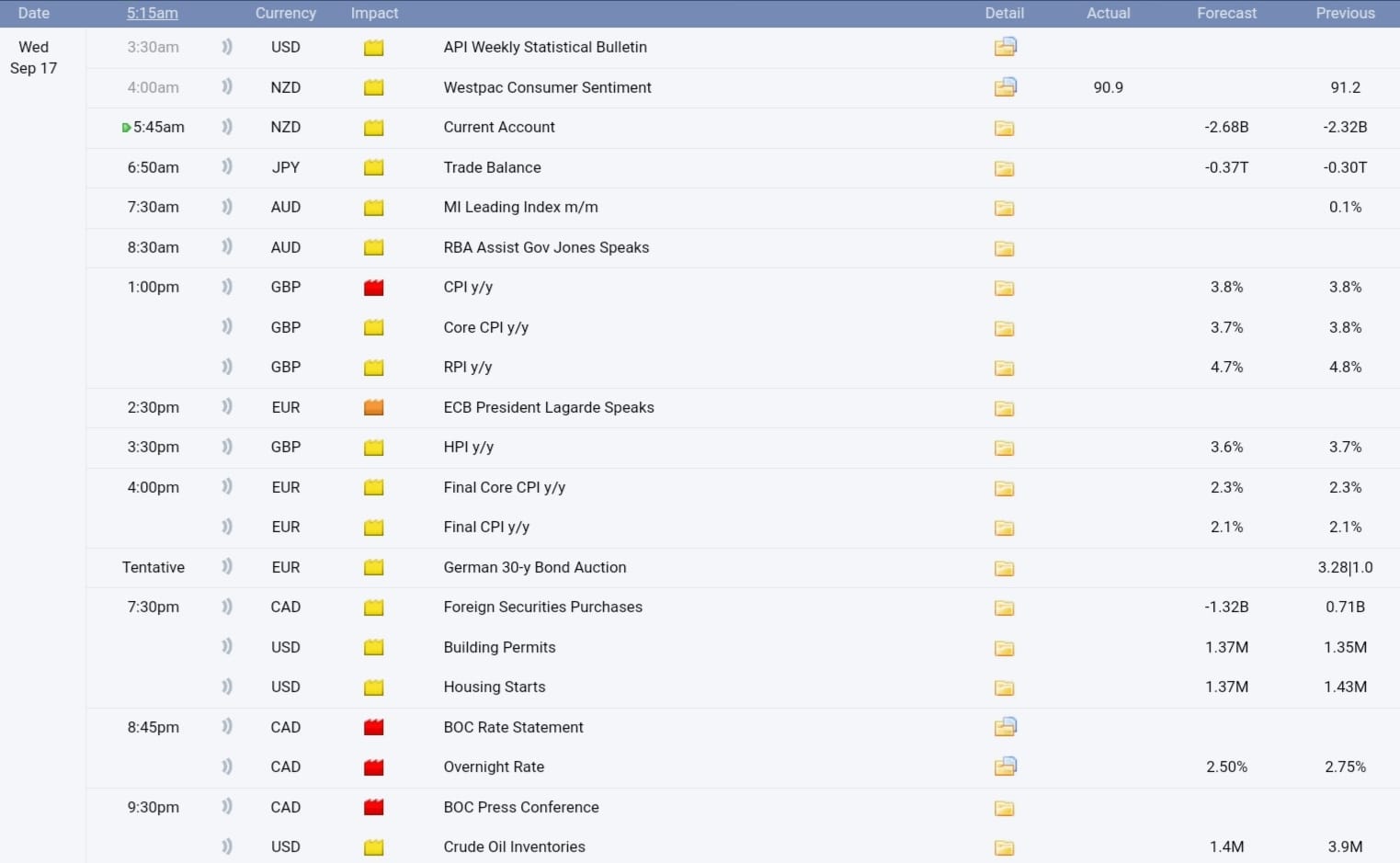Click yellow impact icon for Trade Balance row
Screen dimensions: 1400x863
pos(373,167)
